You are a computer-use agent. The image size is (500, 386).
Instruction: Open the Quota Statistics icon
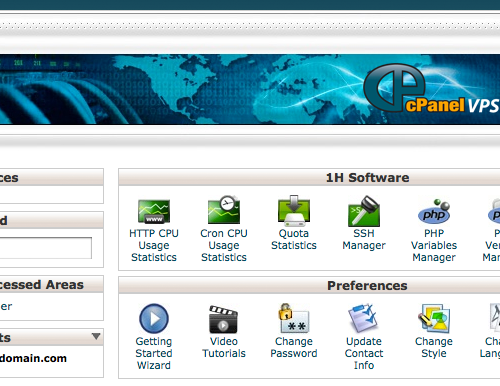coord(294,211)
